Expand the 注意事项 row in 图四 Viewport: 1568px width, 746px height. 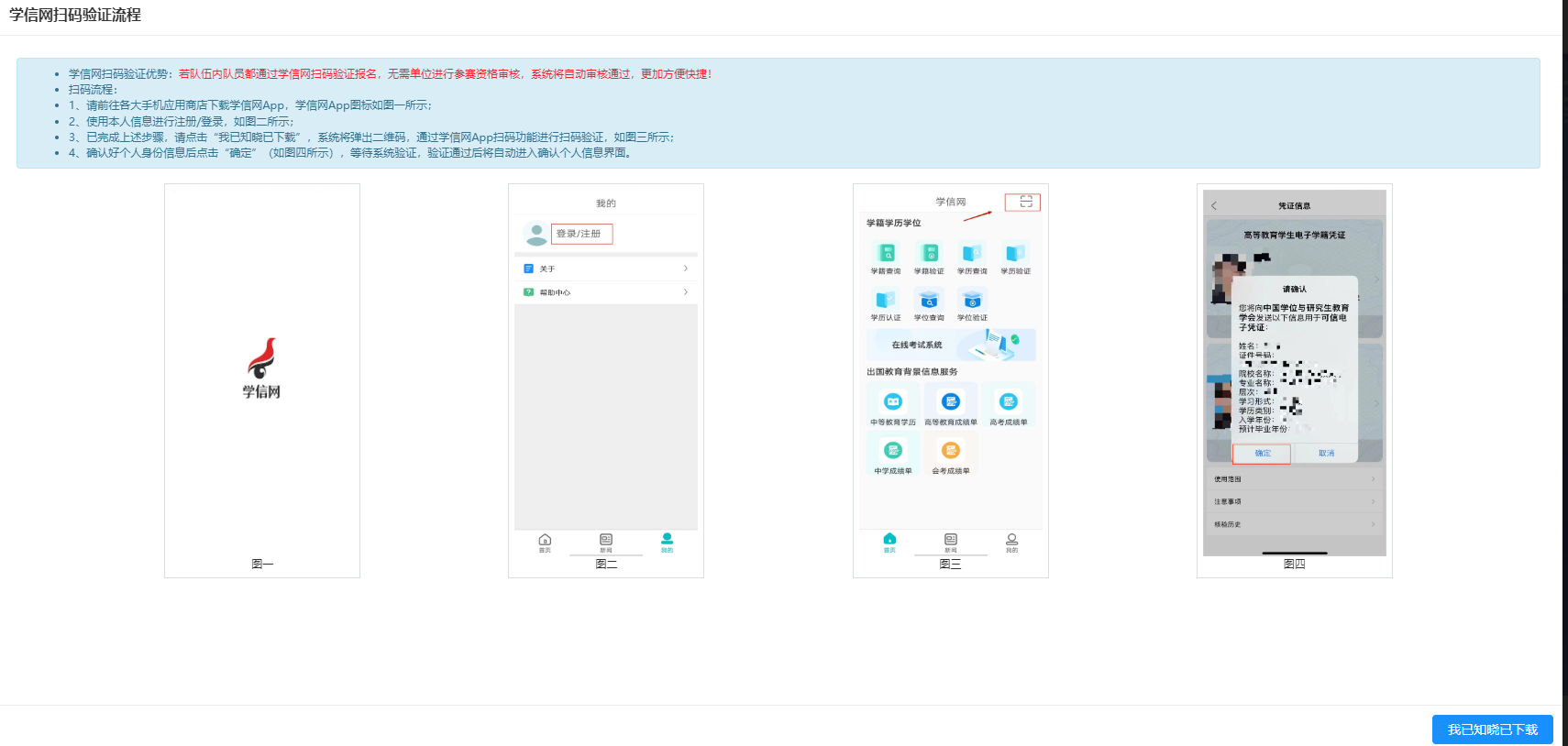click(x=1295, y=501)
